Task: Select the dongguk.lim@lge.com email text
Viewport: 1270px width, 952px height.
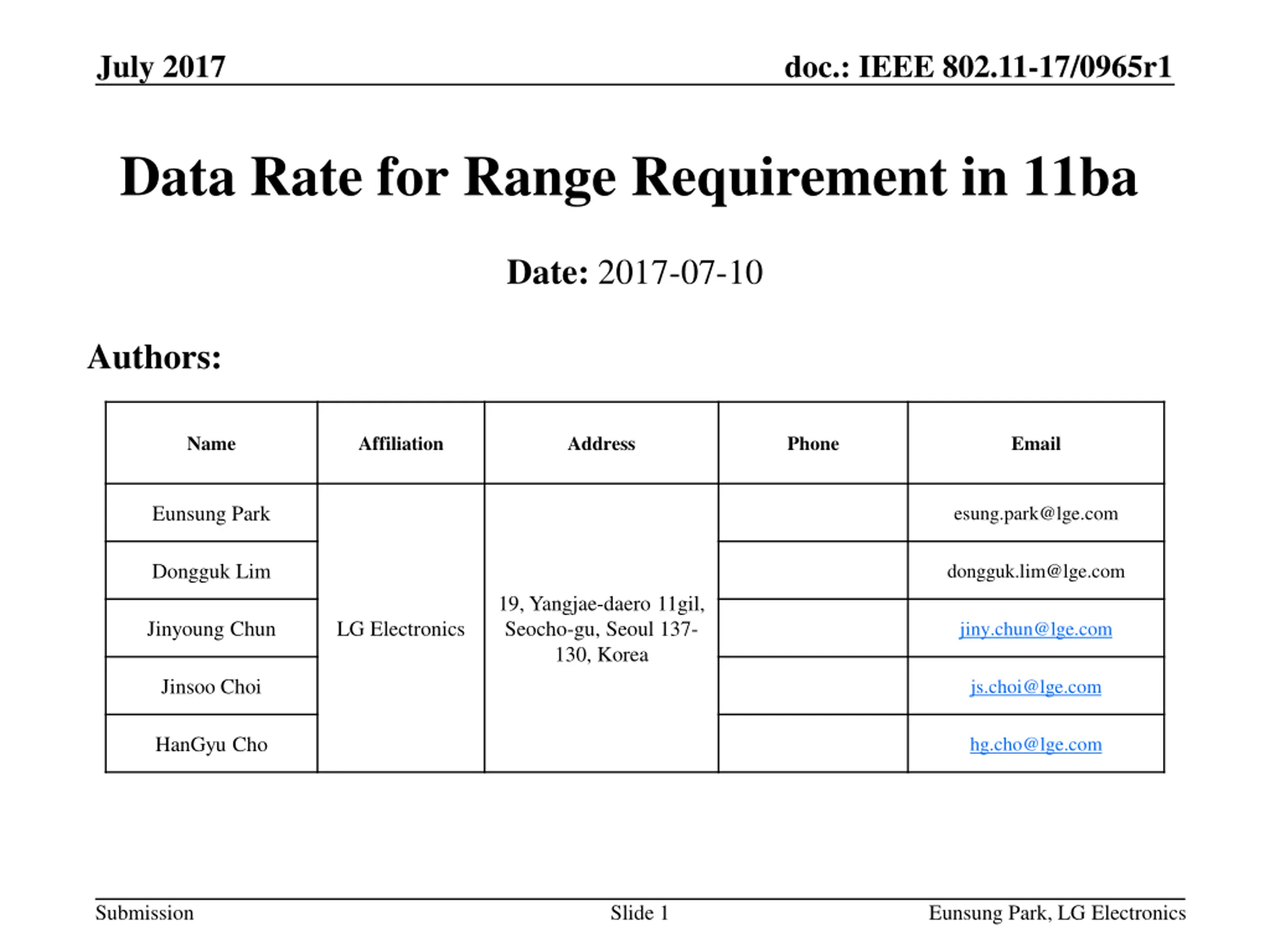Action: click(x=1035, y=571)
